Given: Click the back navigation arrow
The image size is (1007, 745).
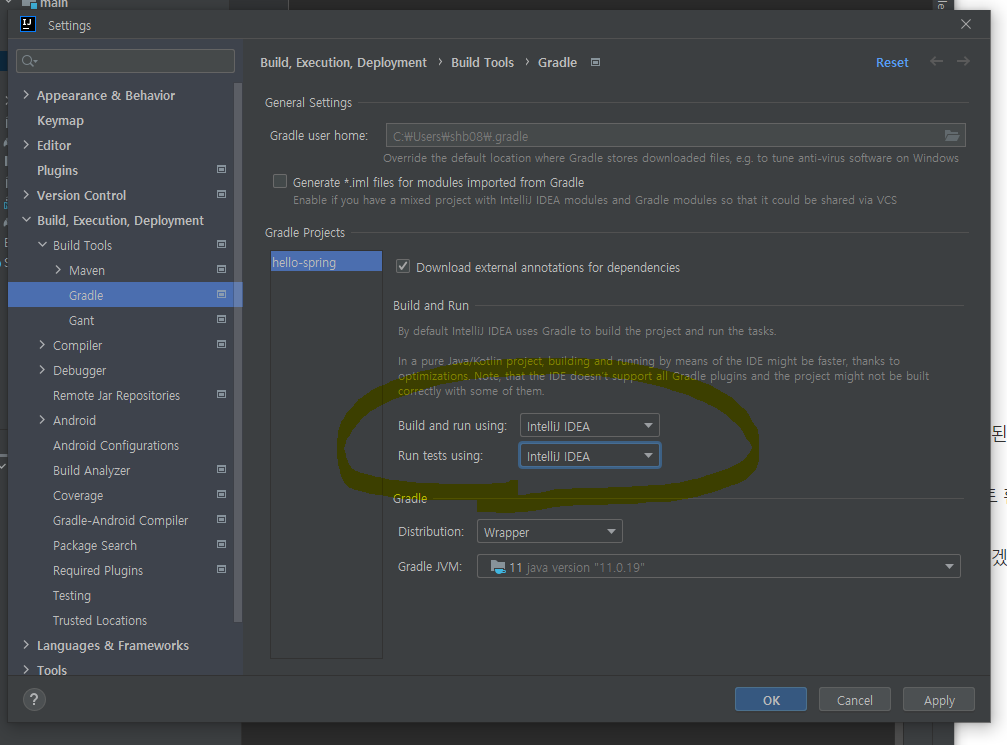Looking at the screenshot, I should [936, 62].
